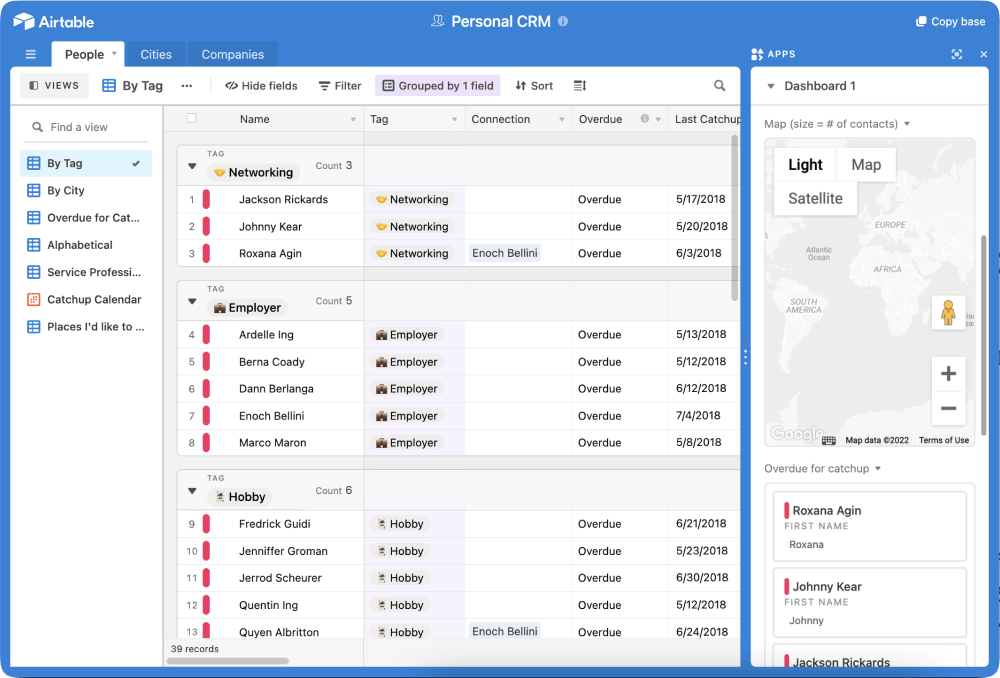Click the search magnifier in the toolbar
The width and height of the screenshot is (1000, 678).
pyautogui.click(x=719, y=85)
